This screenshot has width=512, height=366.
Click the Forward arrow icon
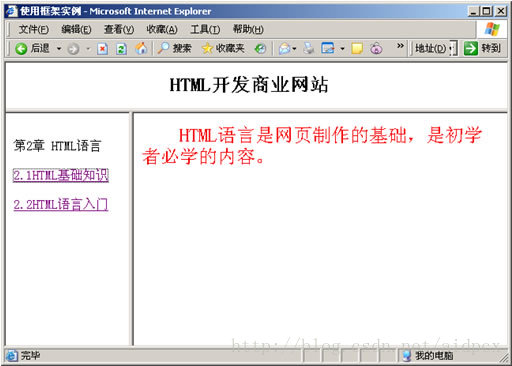[73, 49]
